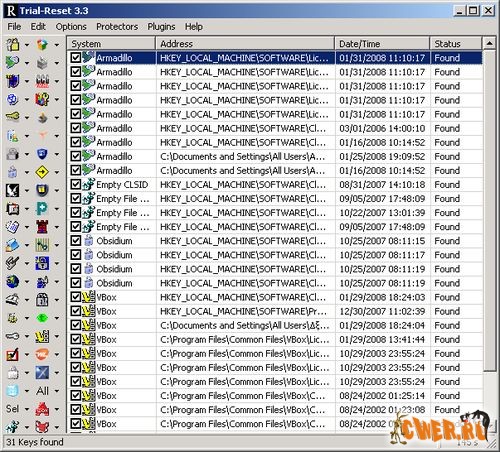
Task: Click the red letter A protector icon
Action: click(x=42, y=409)
